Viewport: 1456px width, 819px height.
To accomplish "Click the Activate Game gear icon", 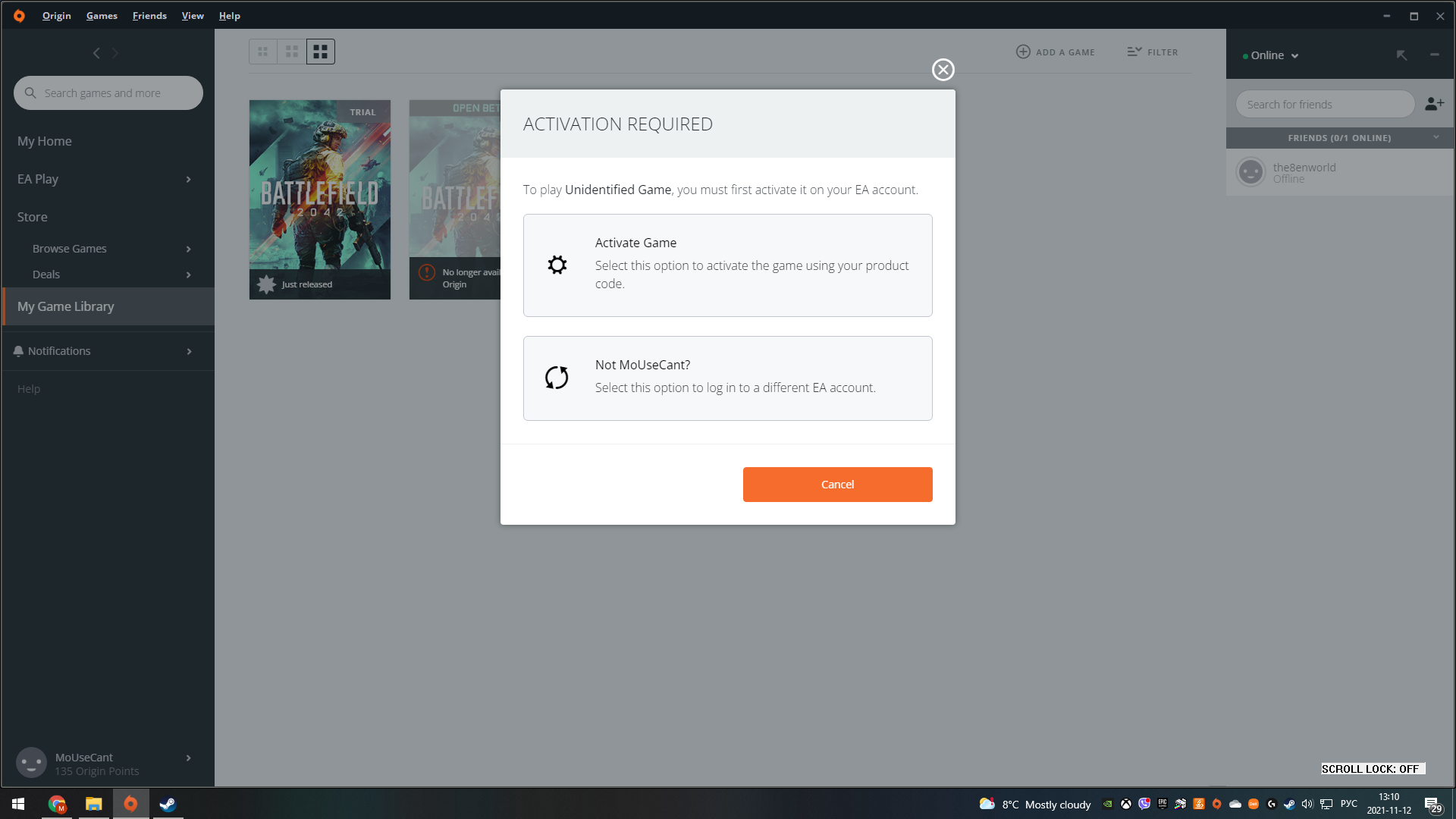I will coord(557,265).
